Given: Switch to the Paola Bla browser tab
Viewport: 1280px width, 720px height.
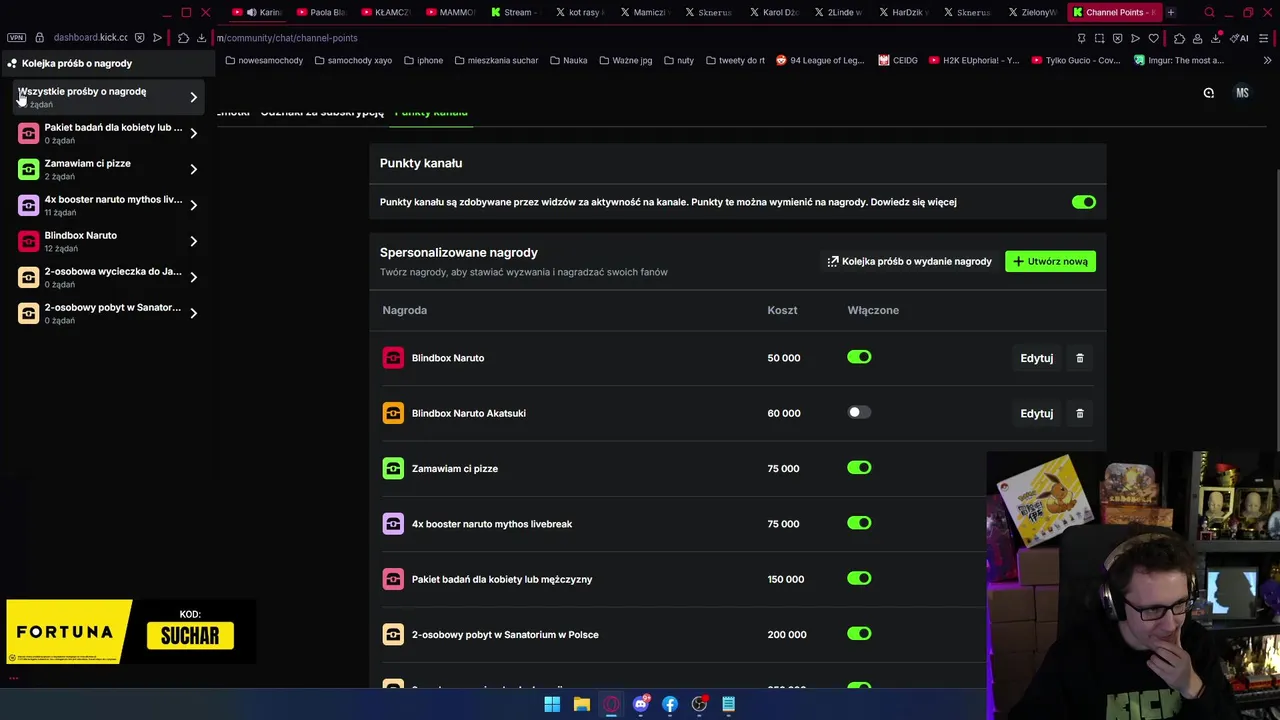Looking at the screenshot, I should point(321,12).
